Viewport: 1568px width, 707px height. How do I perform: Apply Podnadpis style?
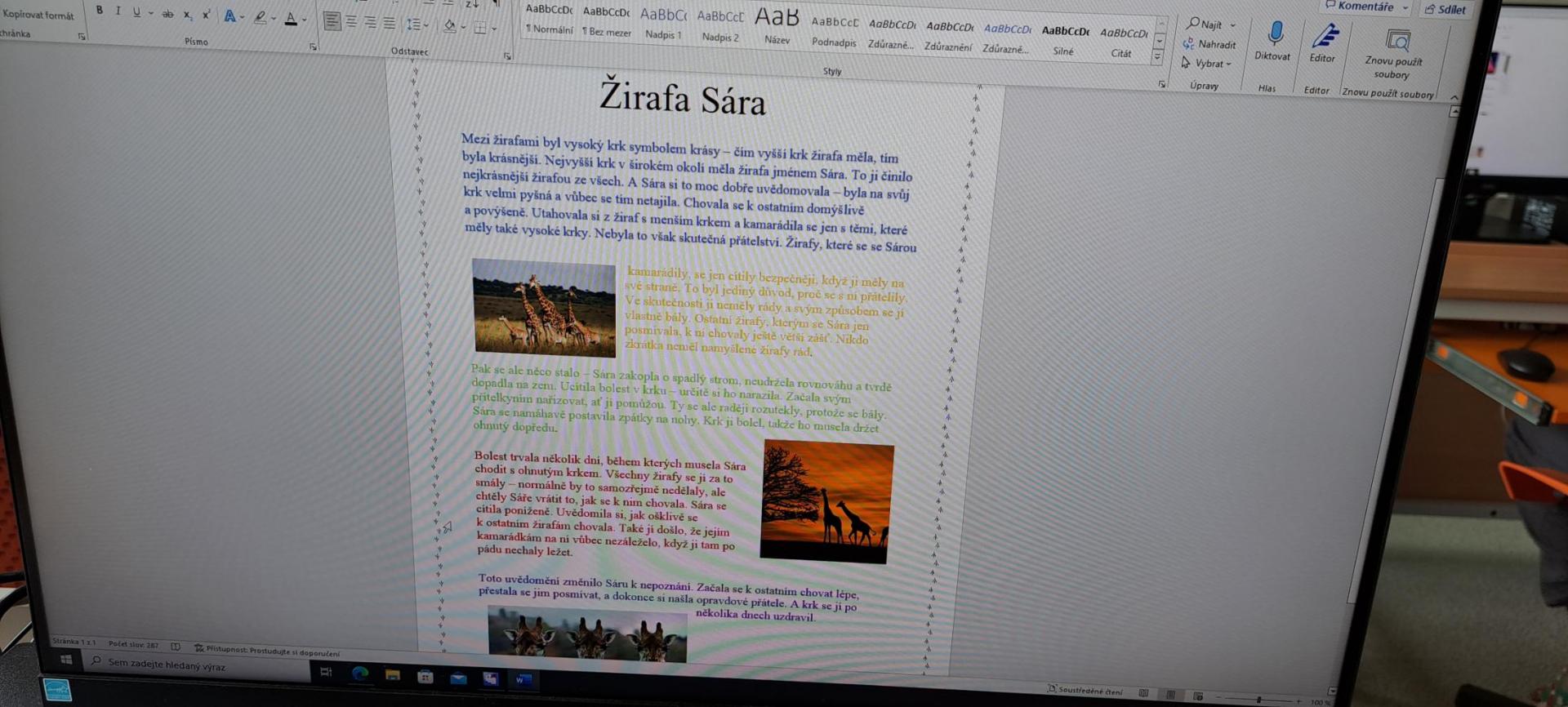tap(834, 32)
